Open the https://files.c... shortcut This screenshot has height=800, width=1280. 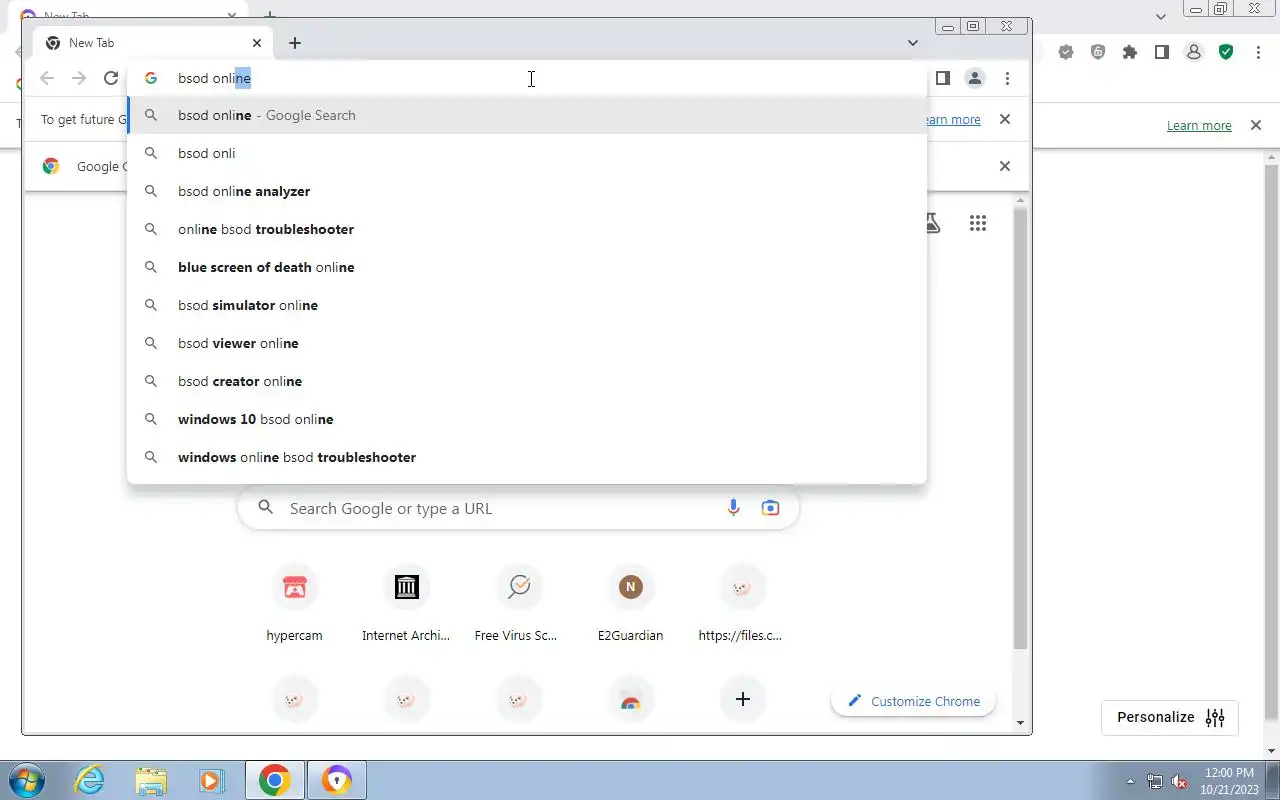pyautogui.click(x=742, y=603)
